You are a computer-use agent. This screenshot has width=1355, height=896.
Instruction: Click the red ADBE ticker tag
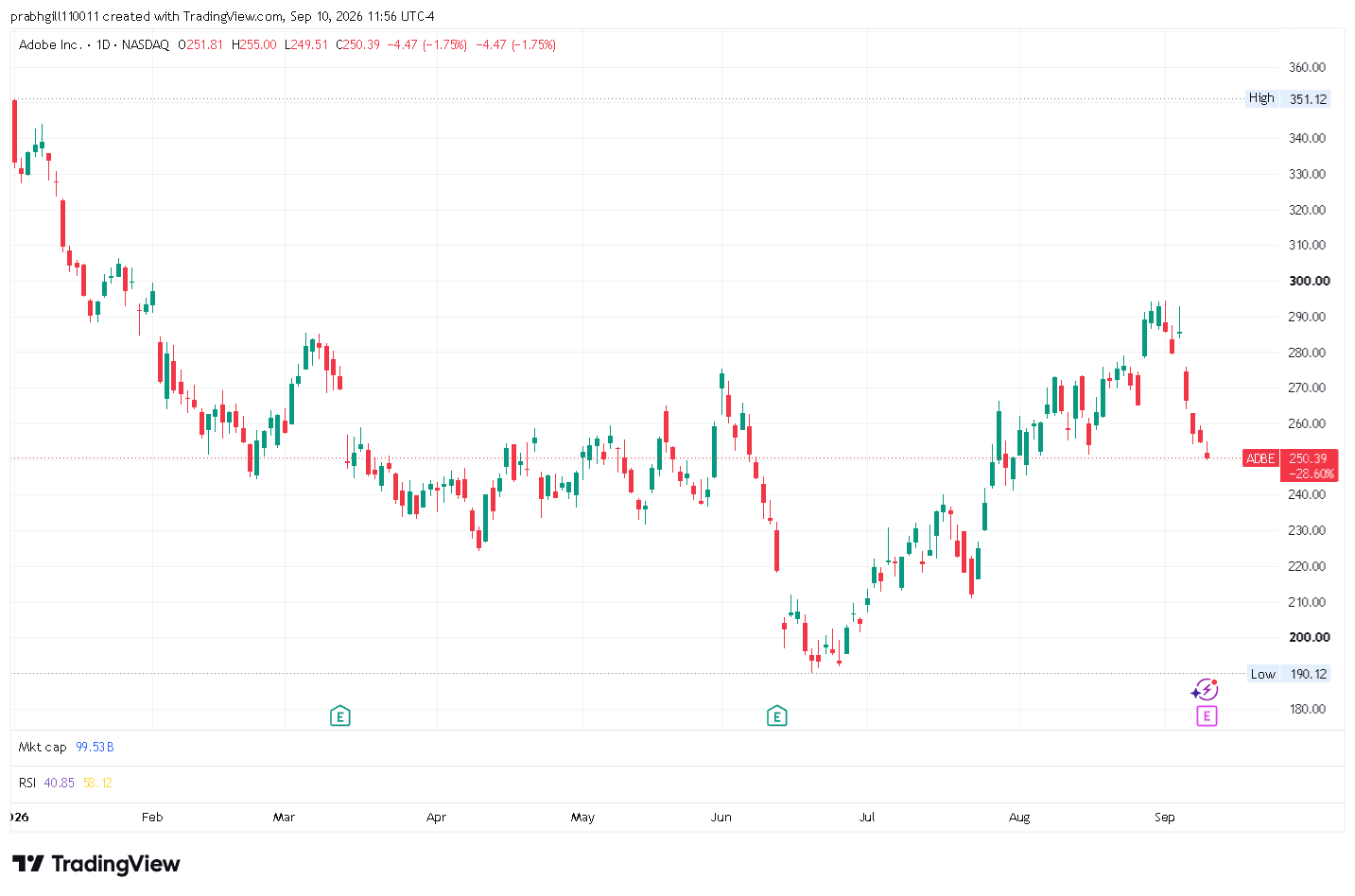[x=1260, y=458]
